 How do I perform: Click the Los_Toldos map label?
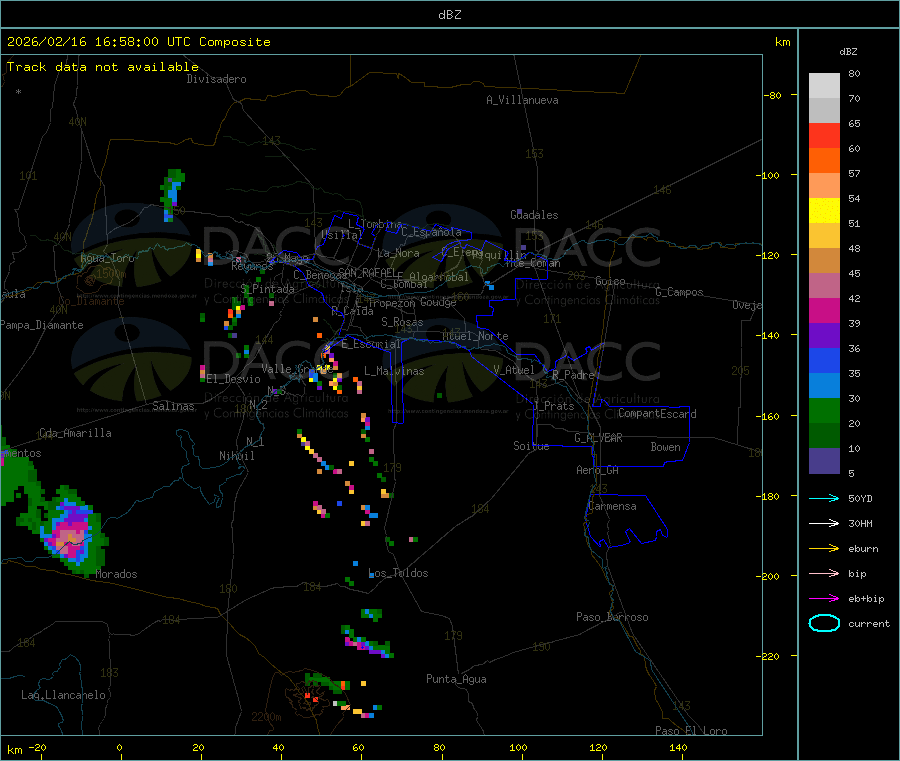pyautogui.click(x=398, y=573)
